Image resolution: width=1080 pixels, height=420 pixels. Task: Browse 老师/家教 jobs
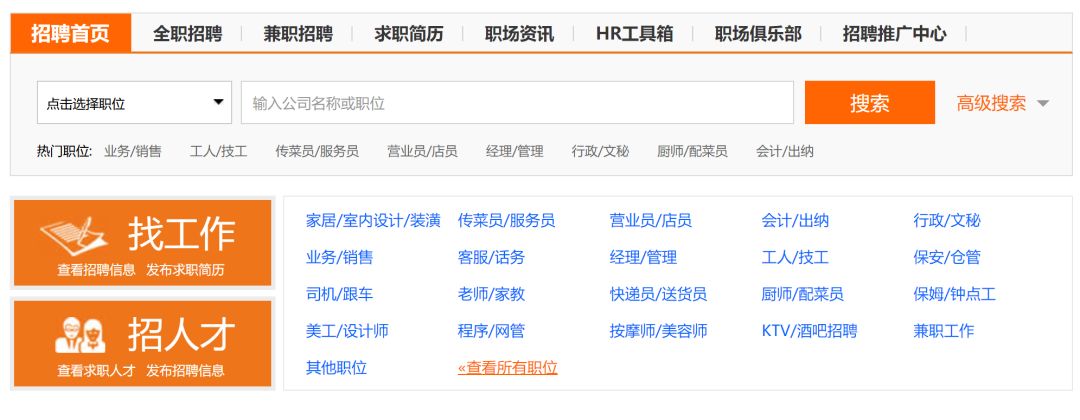491,294
